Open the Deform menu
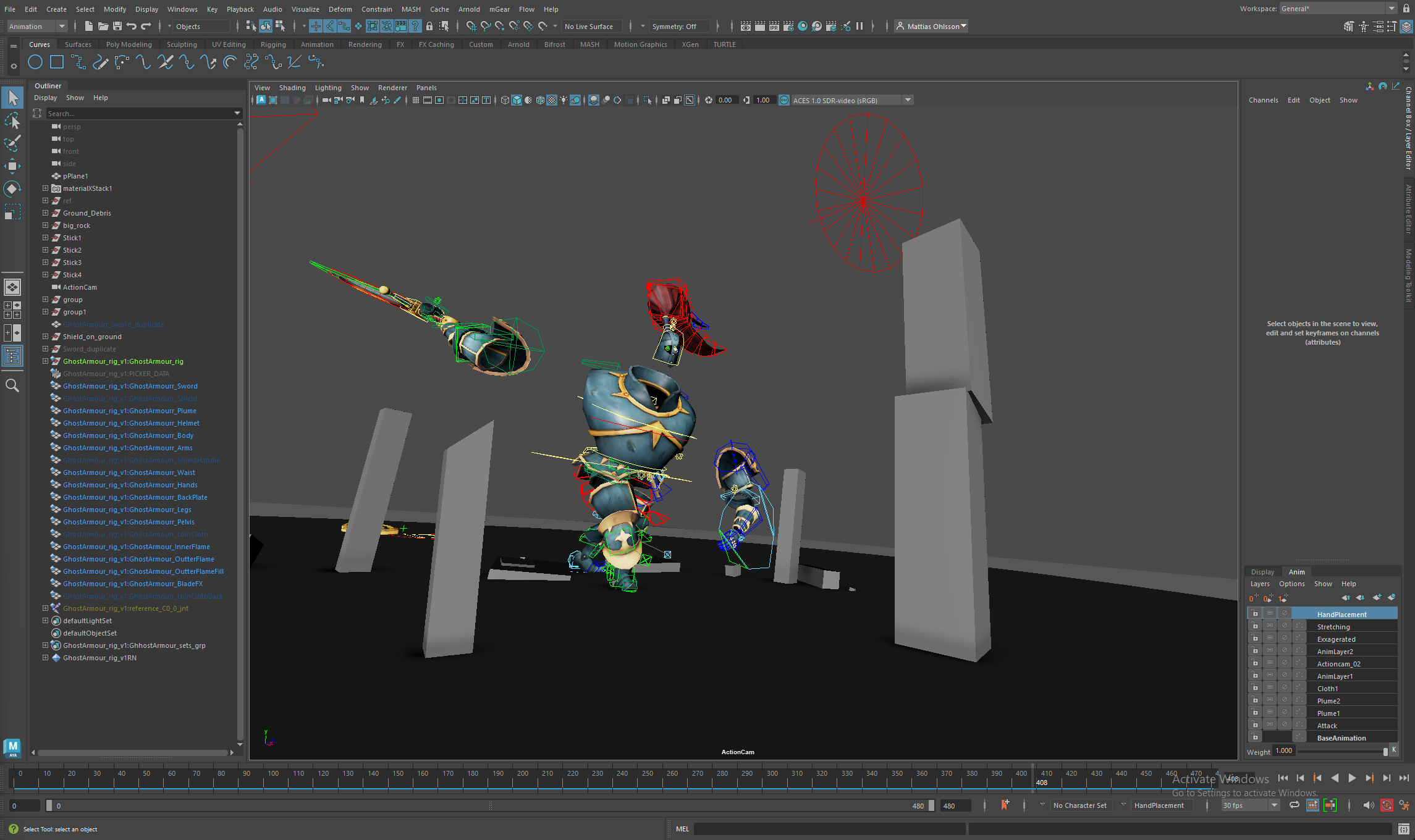 (x=340, y=9)
